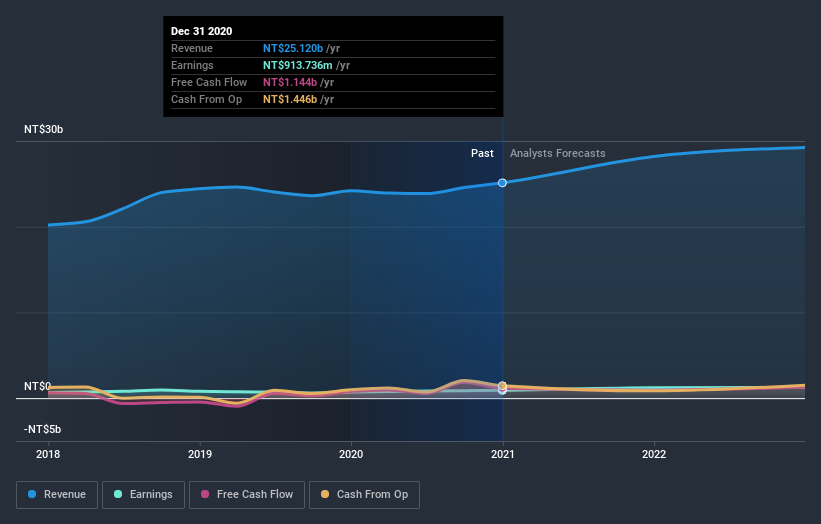Viewport: 821px width, 524px height.
Task: Click the NT$913.736m earnings value
Action: click(x=298, y=65)
